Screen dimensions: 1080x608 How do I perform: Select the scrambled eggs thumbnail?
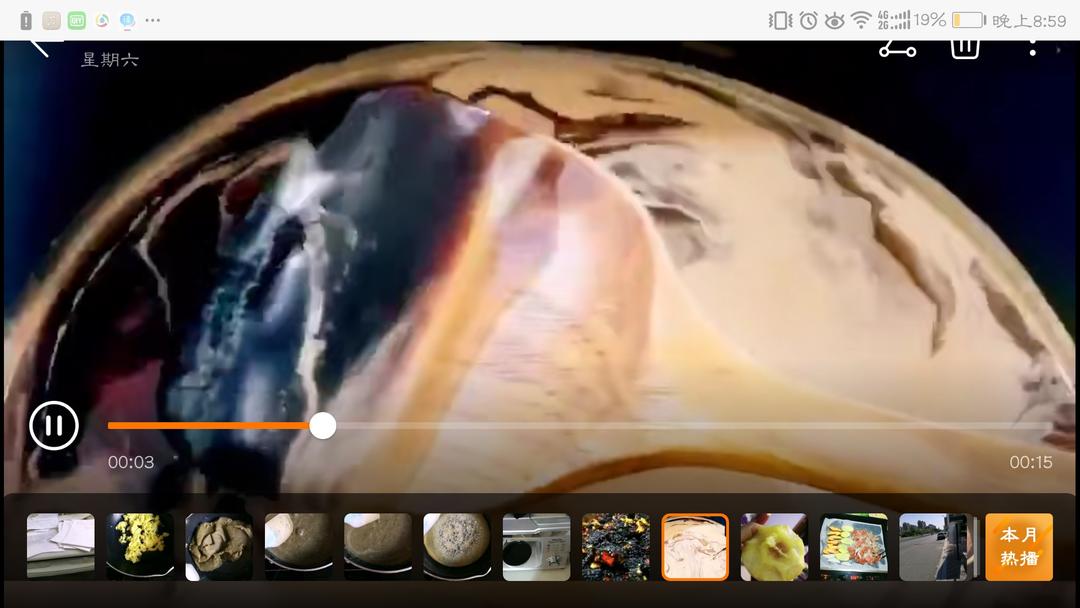click(140, 547)
